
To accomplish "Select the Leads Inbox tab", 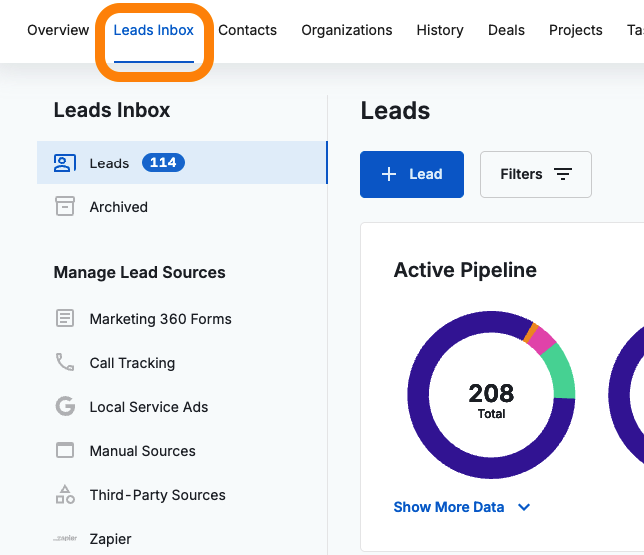I will coord(154,30).
